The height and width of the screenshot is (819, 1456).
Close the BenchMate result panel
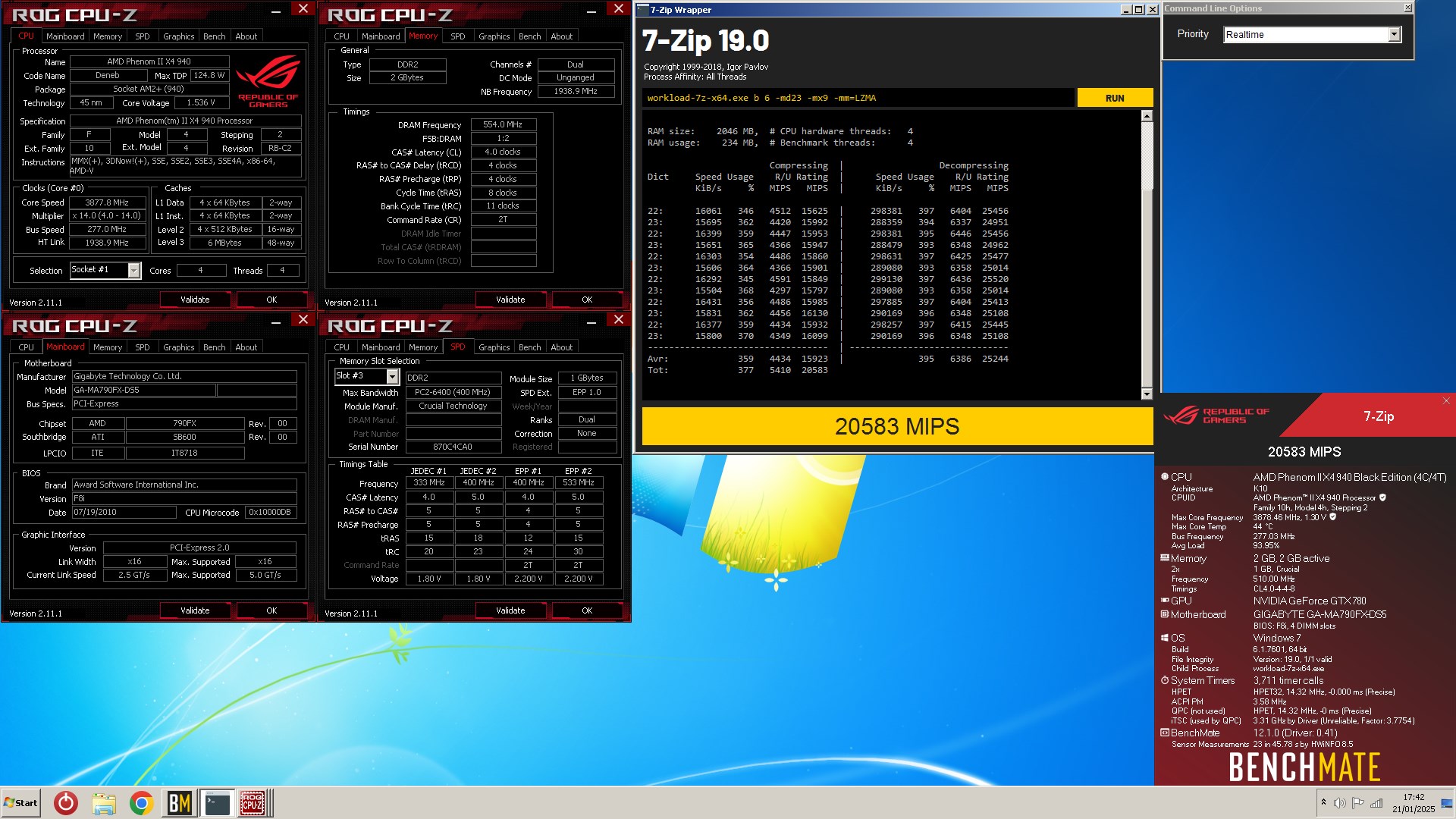(x=1446, y=401)
